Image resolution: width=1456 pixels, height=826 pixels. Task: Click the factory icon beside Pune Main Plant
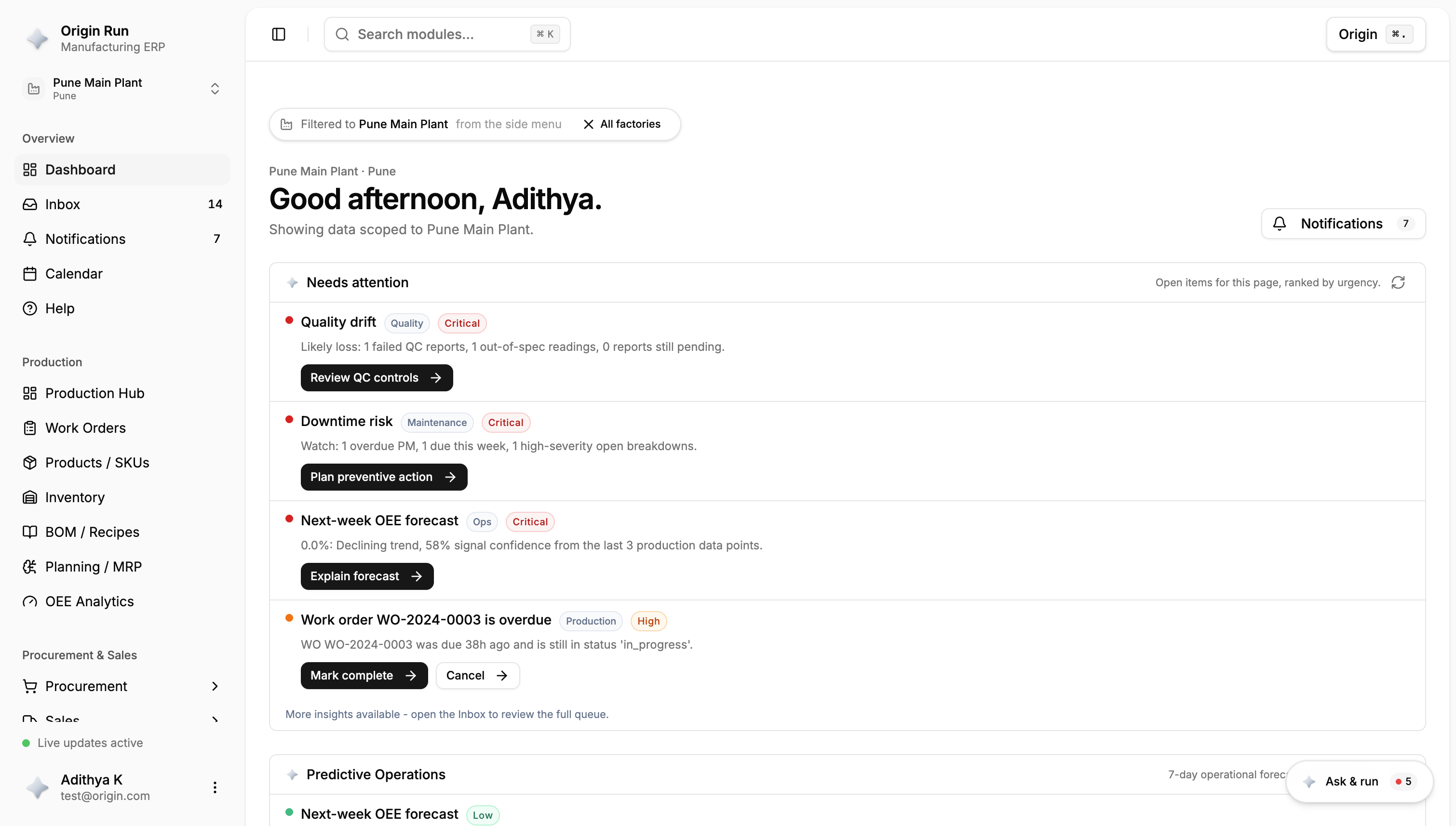pyautogui.click(x=33, y=89)
